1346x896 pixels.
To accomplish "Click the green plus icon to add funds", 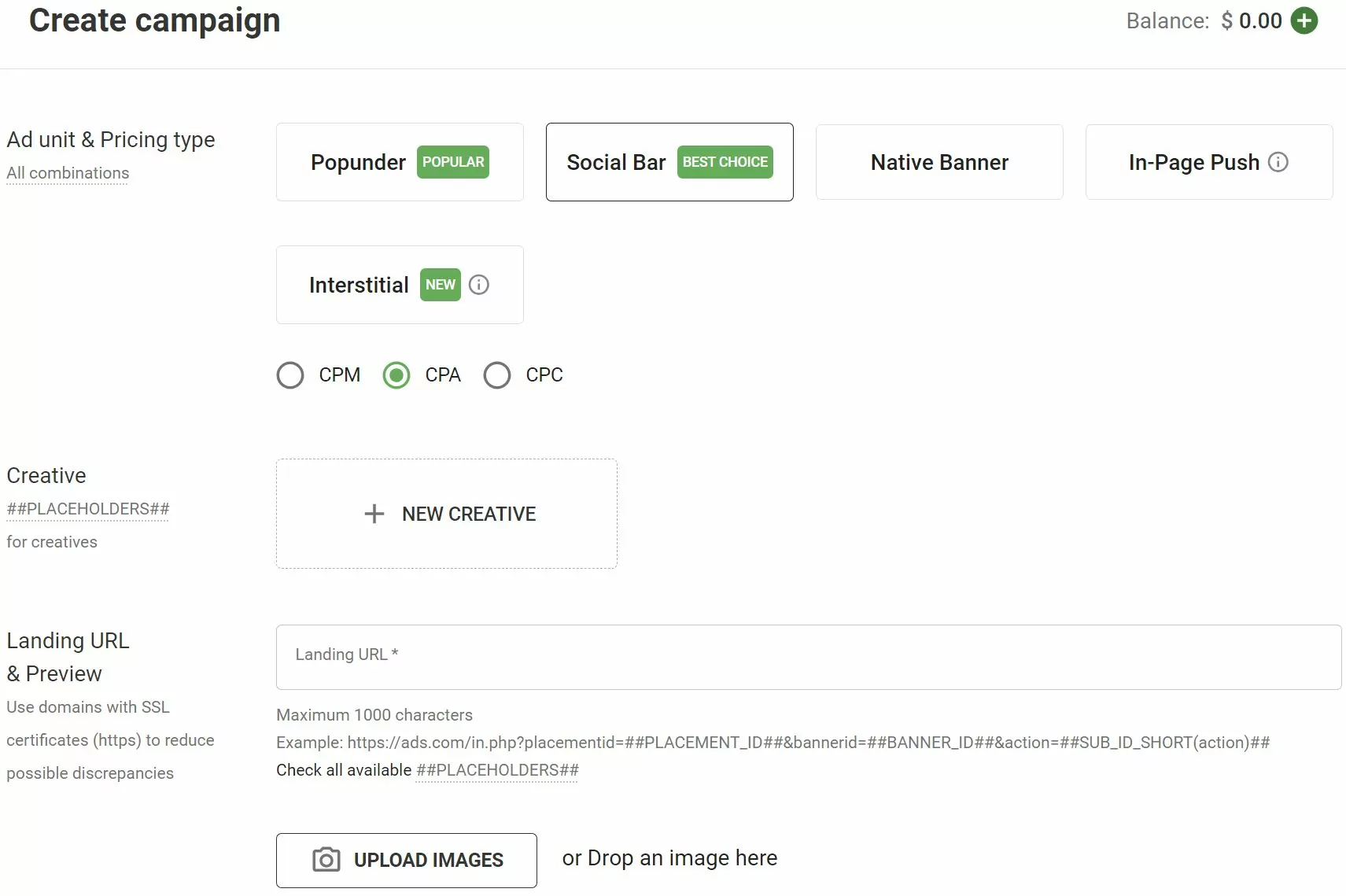I will coord(1305,20).
